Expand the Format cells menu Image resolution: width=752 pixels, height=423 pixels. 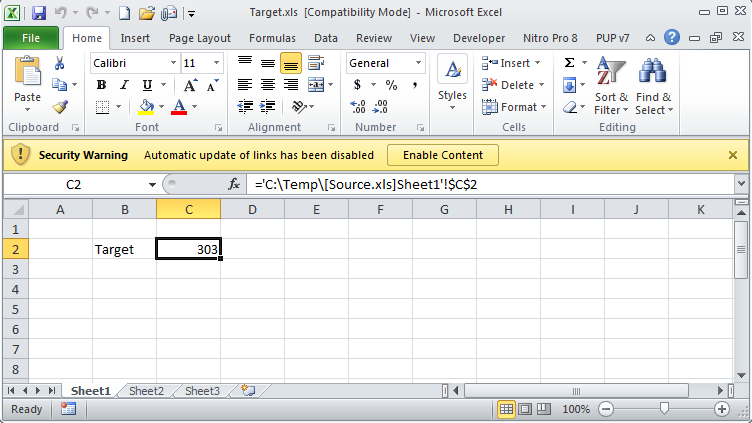pyautogui.click(x=514, y=107)
